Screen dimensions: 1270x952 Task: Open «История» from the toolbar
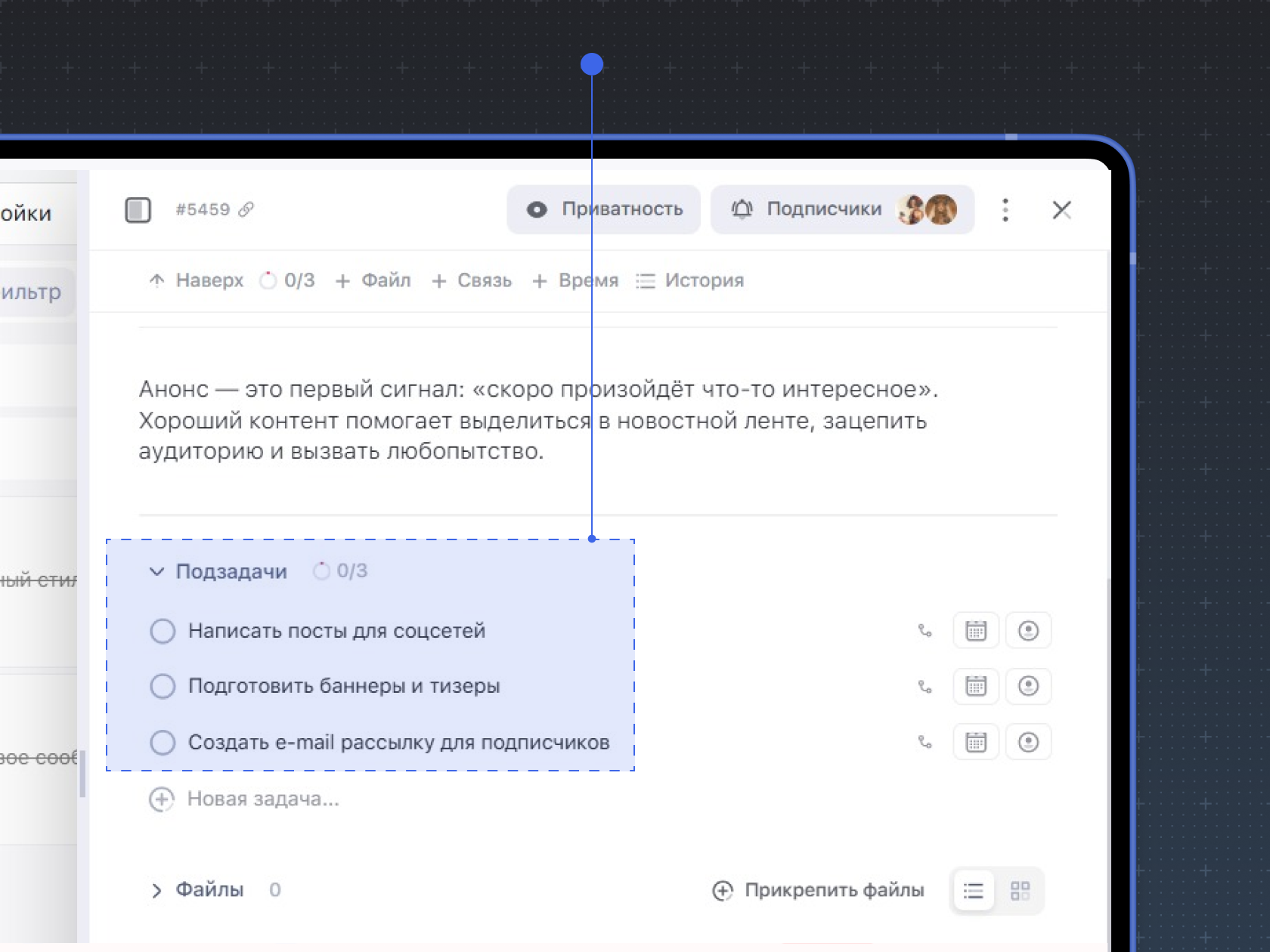tap(703, 280)
